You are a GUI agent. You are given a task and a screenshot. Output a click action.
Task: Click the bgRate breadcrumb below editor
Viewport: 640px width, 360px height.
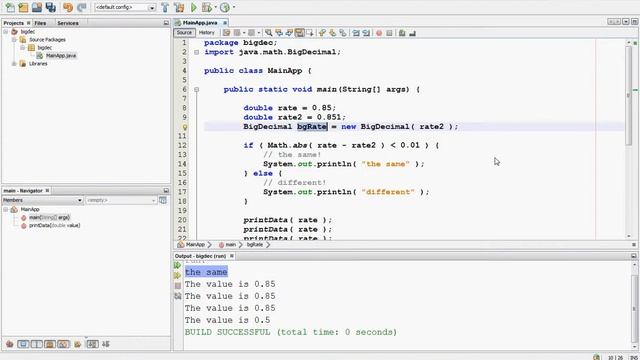pos(255,244)
